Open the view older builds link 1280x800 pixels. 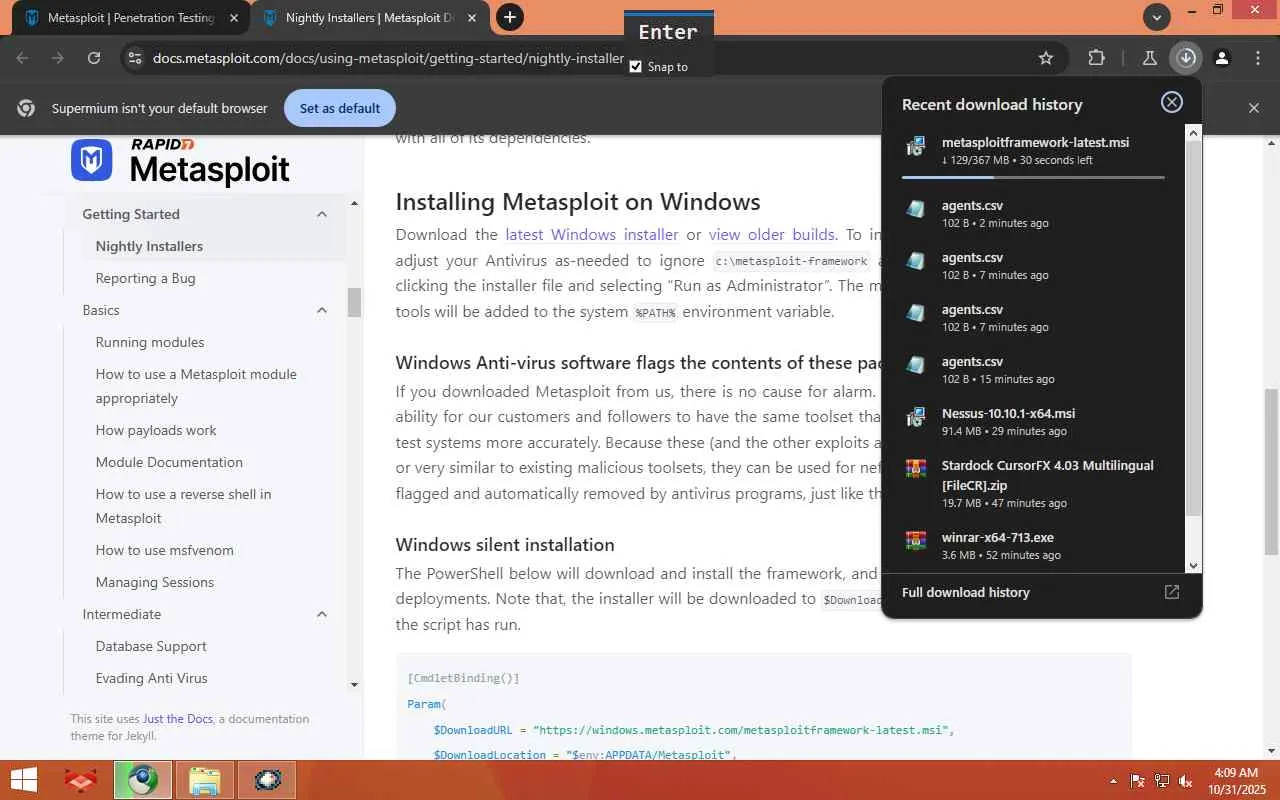(771, 235)
